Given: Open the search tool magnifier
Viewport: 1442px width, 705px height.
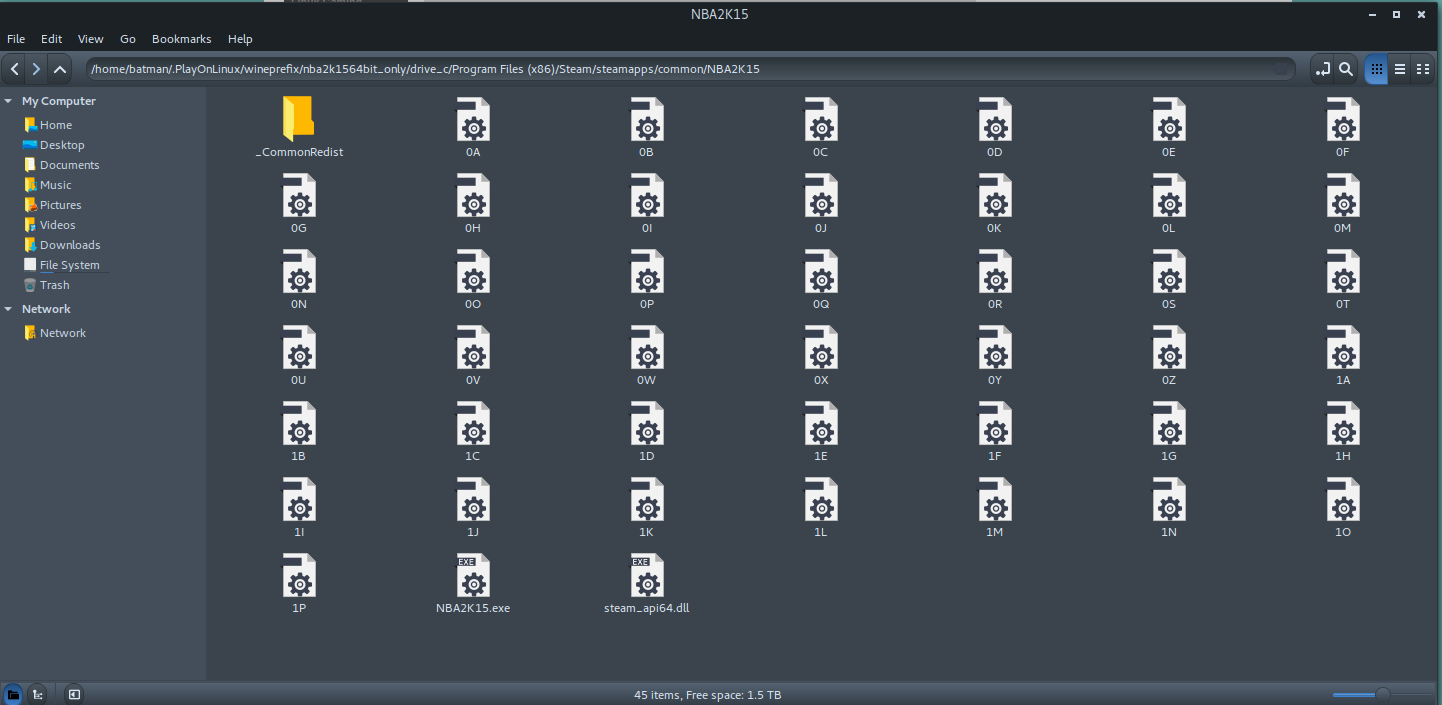Looking at the screenshot, I should [1346, 69].
